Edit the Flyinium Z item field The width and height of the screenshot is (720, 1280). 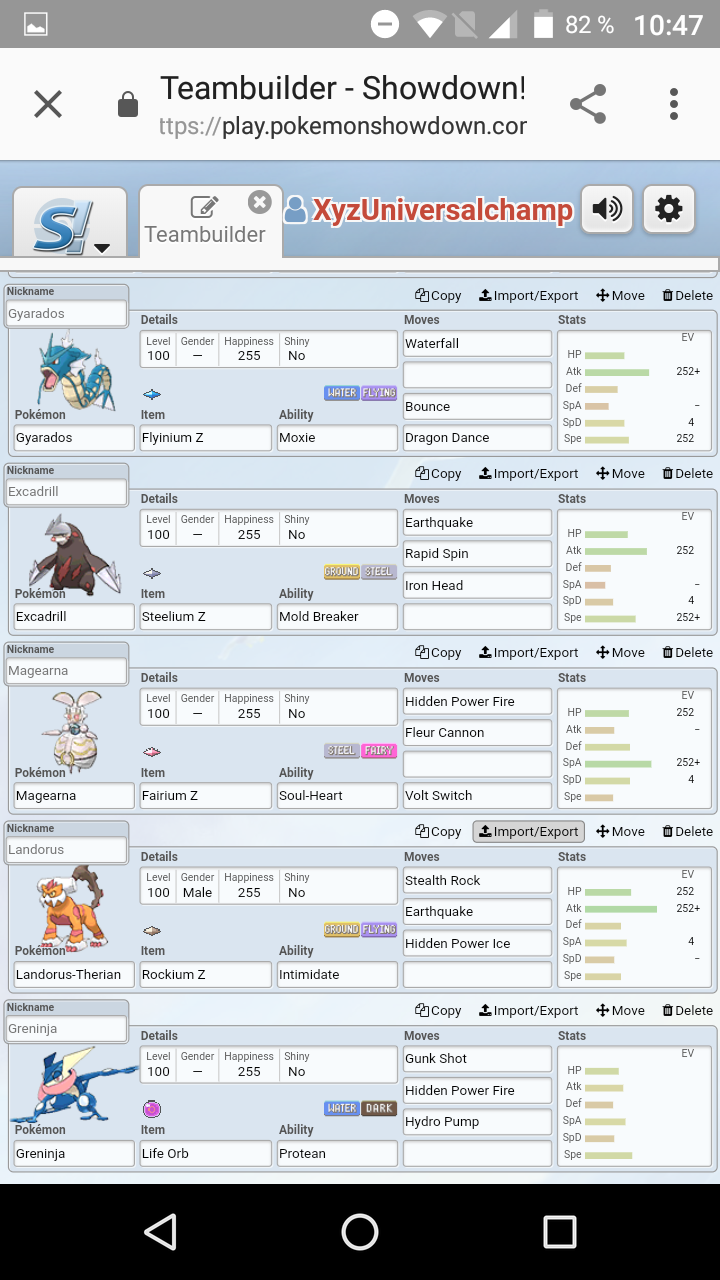pos(206,438)
